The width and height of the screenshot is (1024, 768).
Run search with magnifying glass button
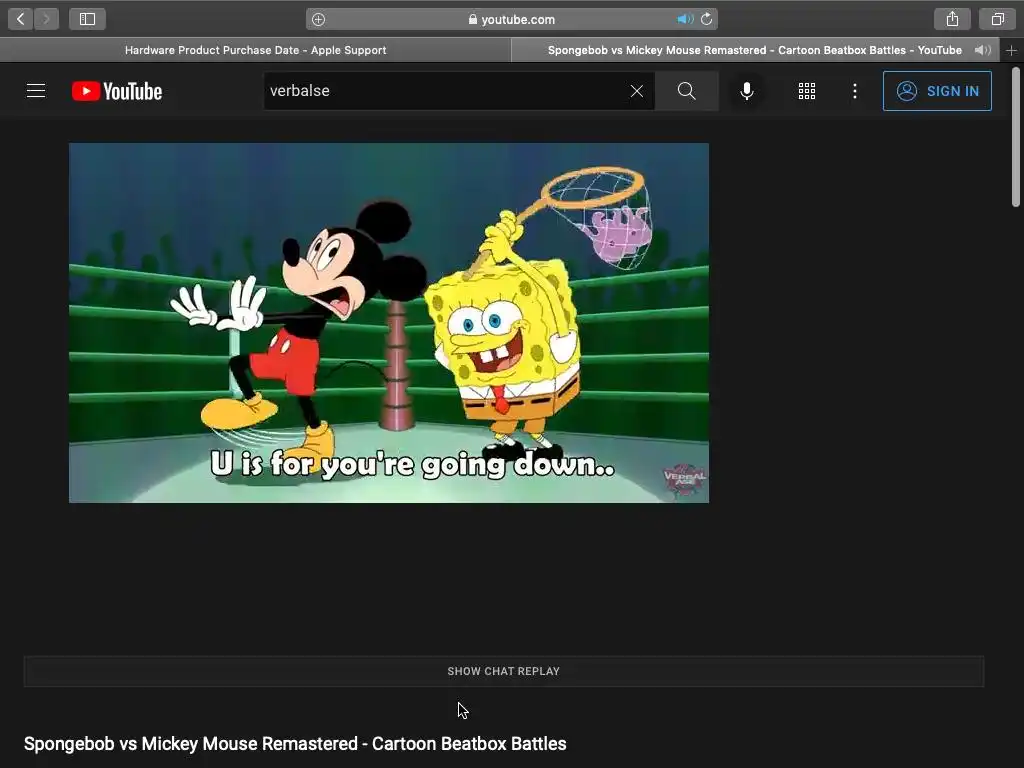686,91
